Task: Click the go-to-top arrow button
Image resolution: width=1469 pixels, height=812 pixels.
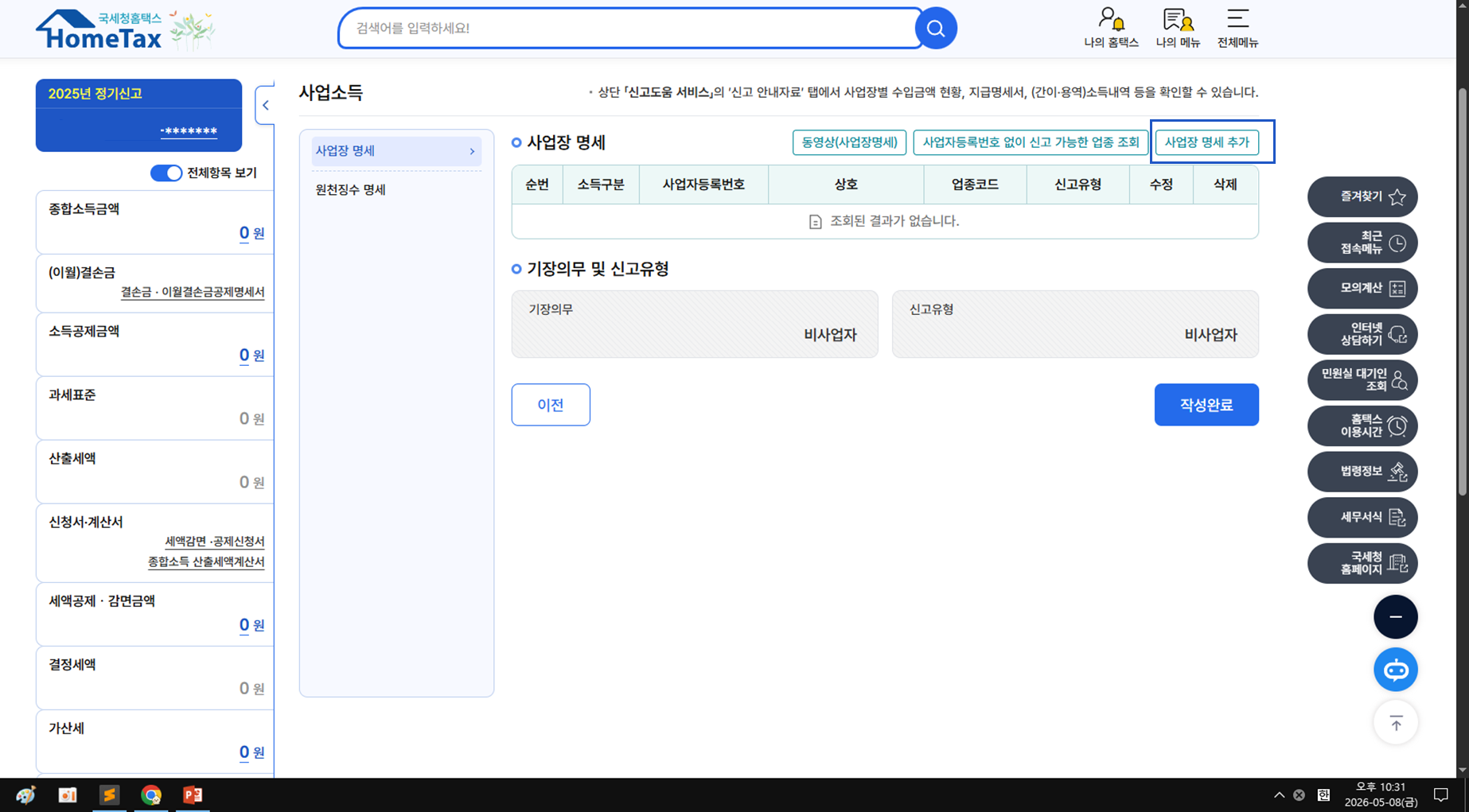Action: tap(1396, 723)
